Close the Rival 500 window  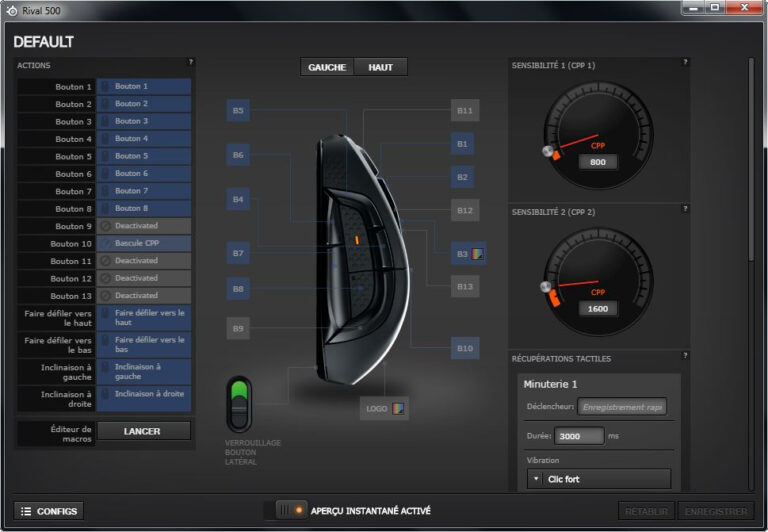click(744, 8)
